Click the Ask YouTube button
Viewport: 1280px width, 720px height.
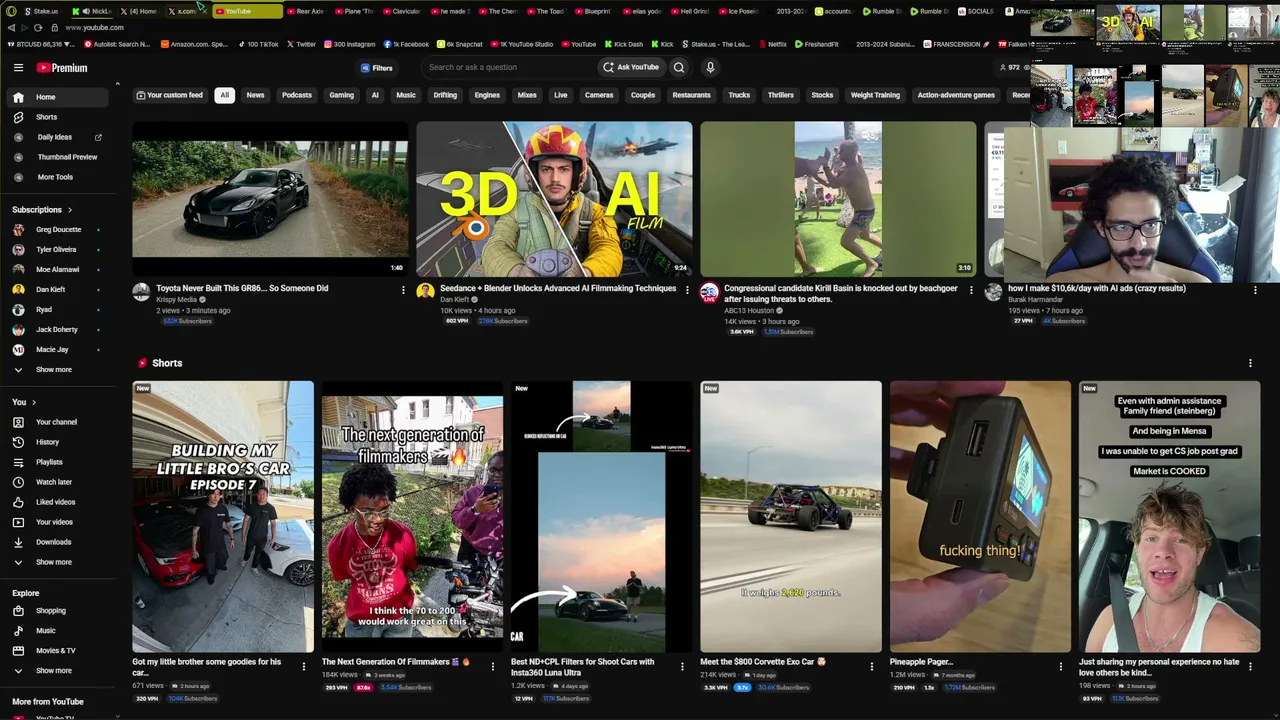click(631, 67)
